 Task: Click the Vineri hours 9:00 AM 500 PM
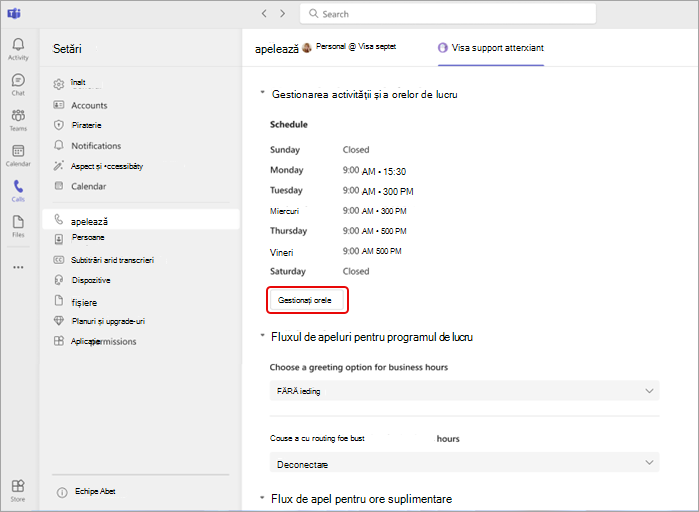click(372, 251)
